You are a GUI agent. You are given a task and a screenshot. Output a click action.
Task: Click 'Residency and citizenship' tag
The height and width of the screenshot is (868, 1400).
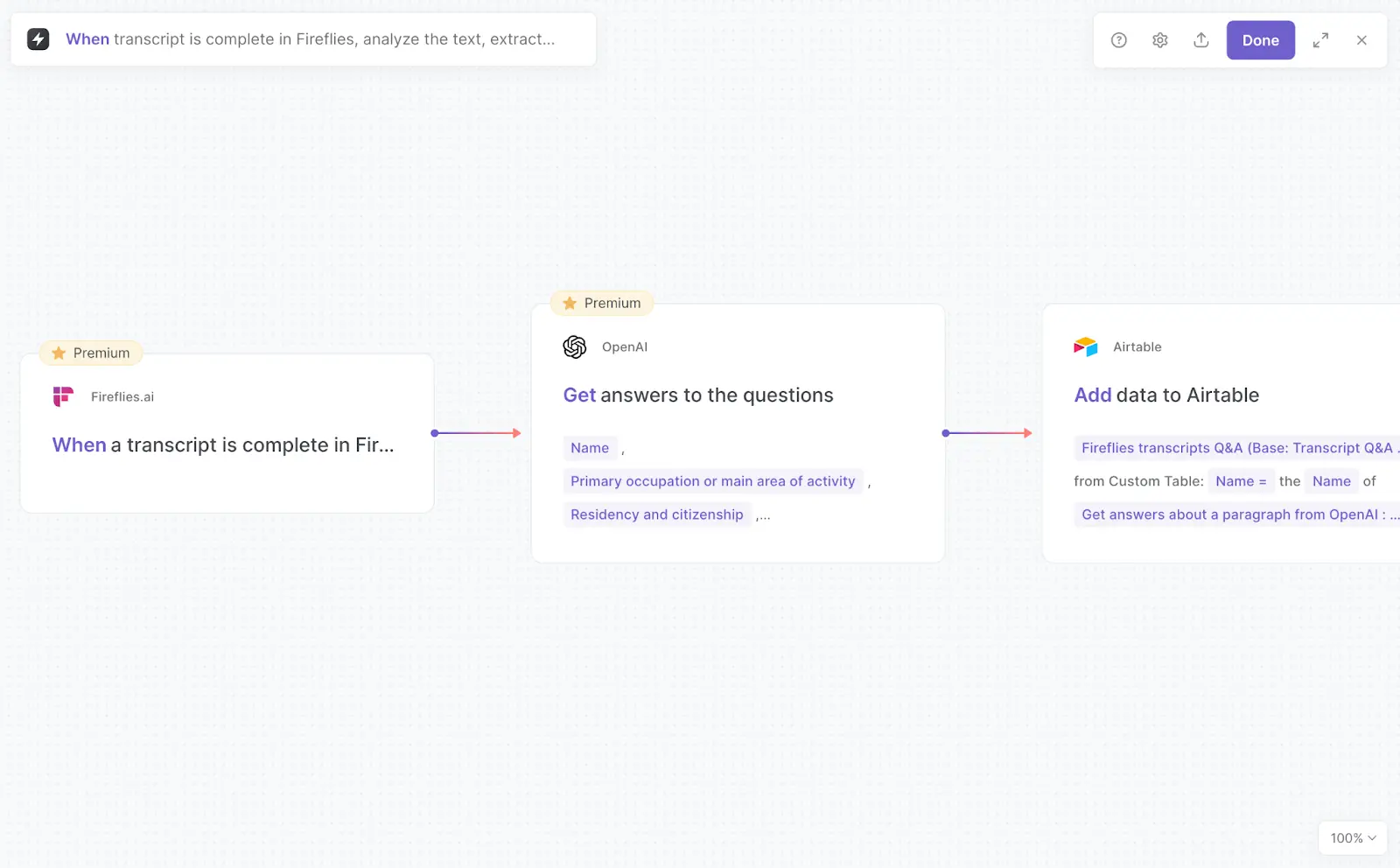pos(657,514)
